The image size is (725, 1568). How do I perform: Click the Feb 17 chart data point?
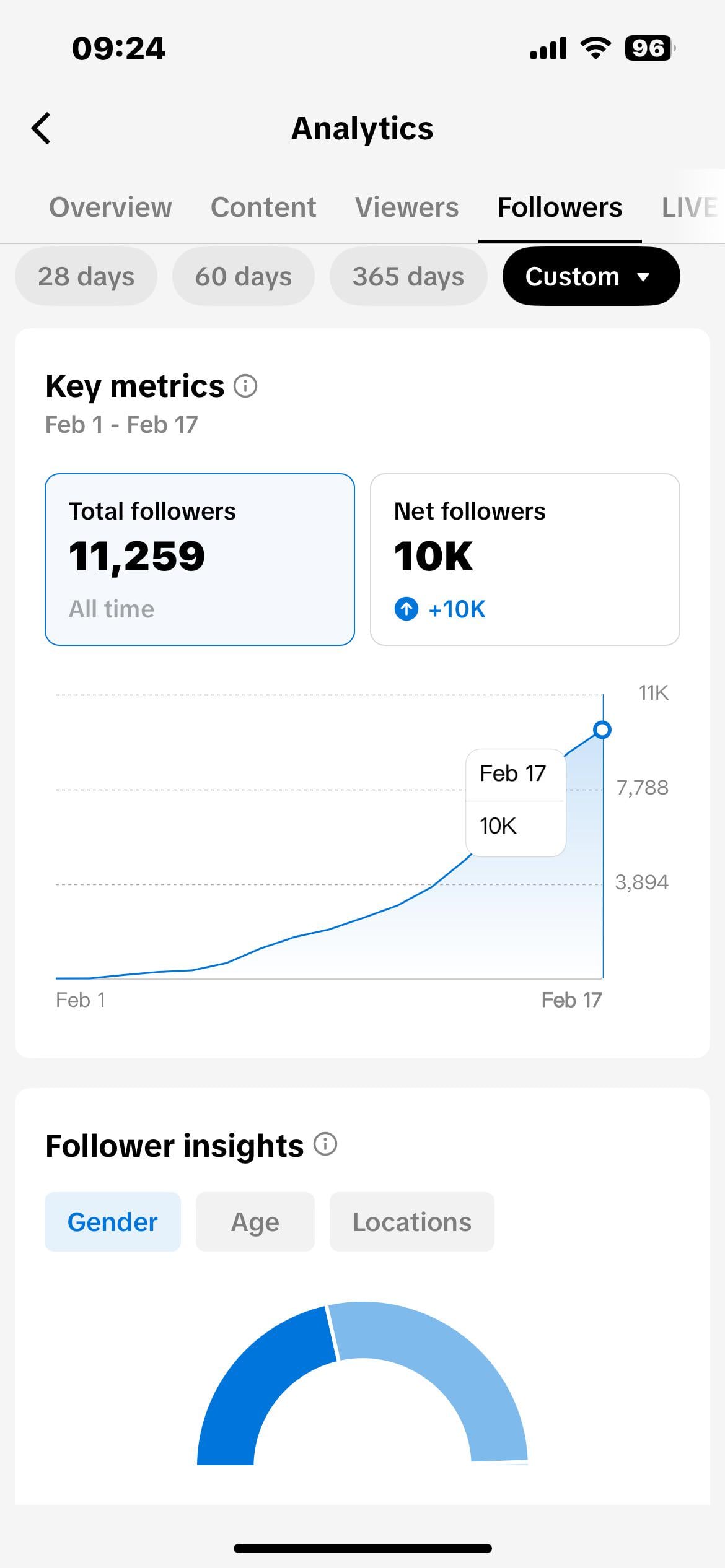point(602,730)
